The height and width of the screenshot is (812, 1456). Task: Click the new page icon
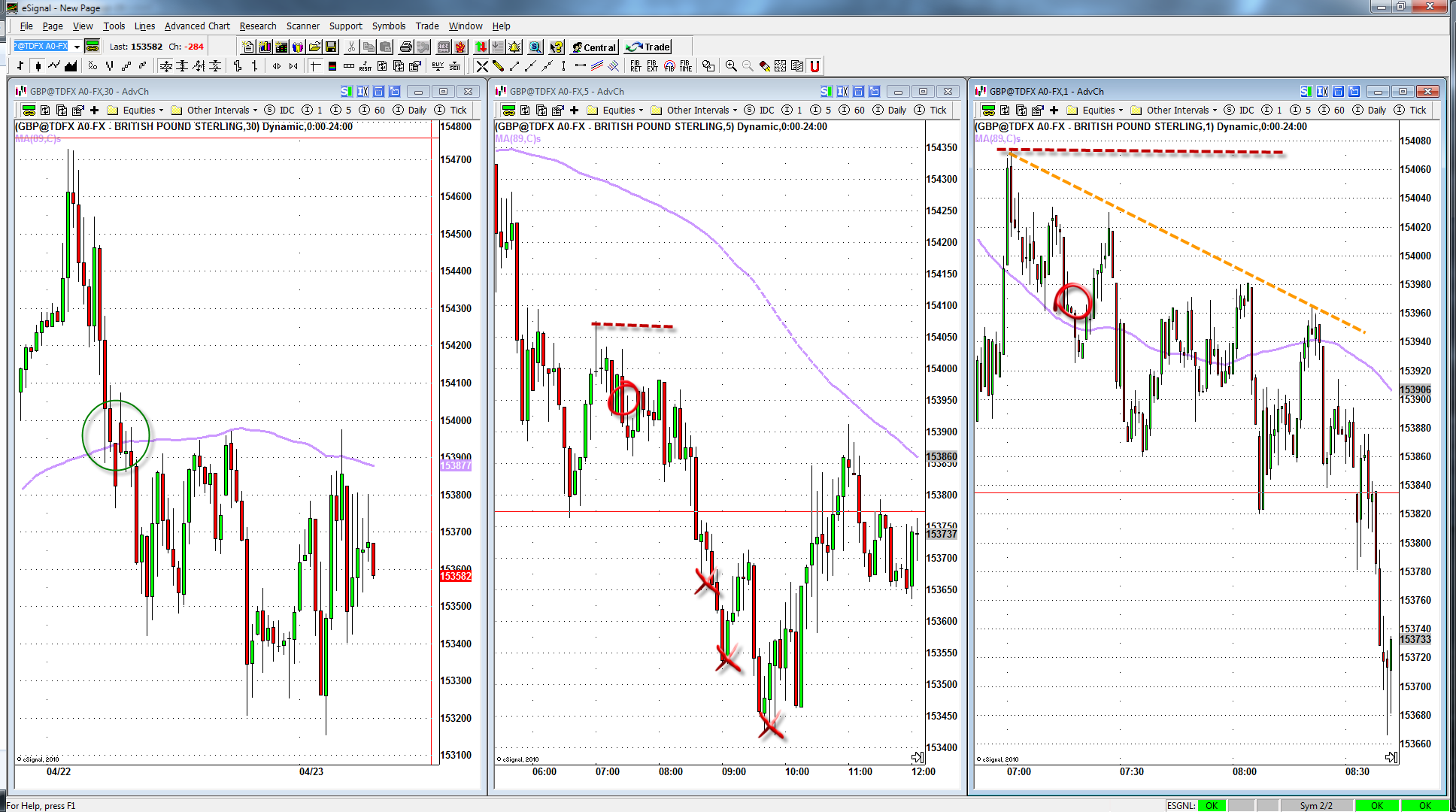point(248,47)
